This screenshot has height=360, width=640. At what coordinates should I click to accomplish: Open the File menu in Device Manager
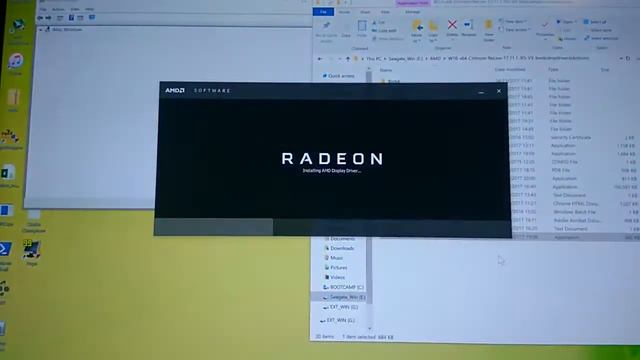[x=43, y=9]
